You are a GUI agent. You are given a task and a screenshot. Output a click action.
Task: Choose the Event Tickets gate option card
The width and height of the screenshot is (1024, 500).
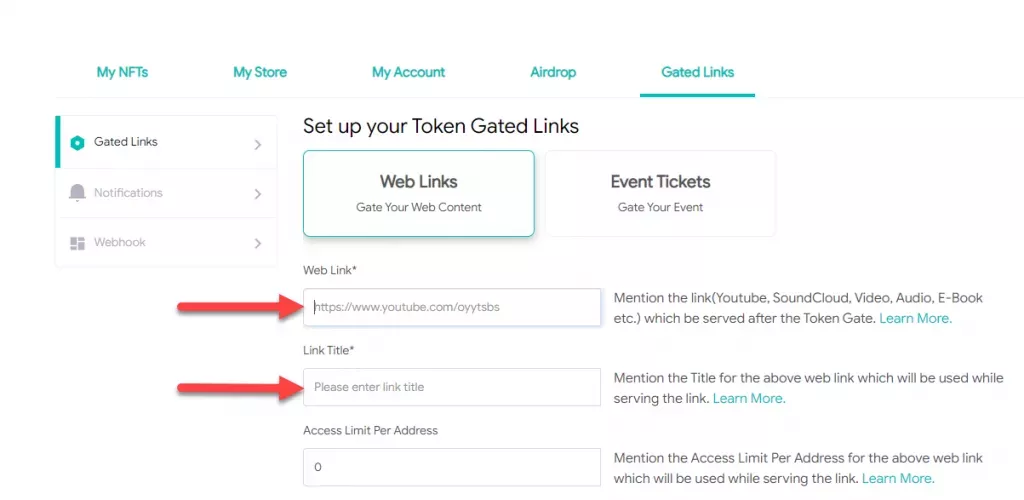click(660, 193)
